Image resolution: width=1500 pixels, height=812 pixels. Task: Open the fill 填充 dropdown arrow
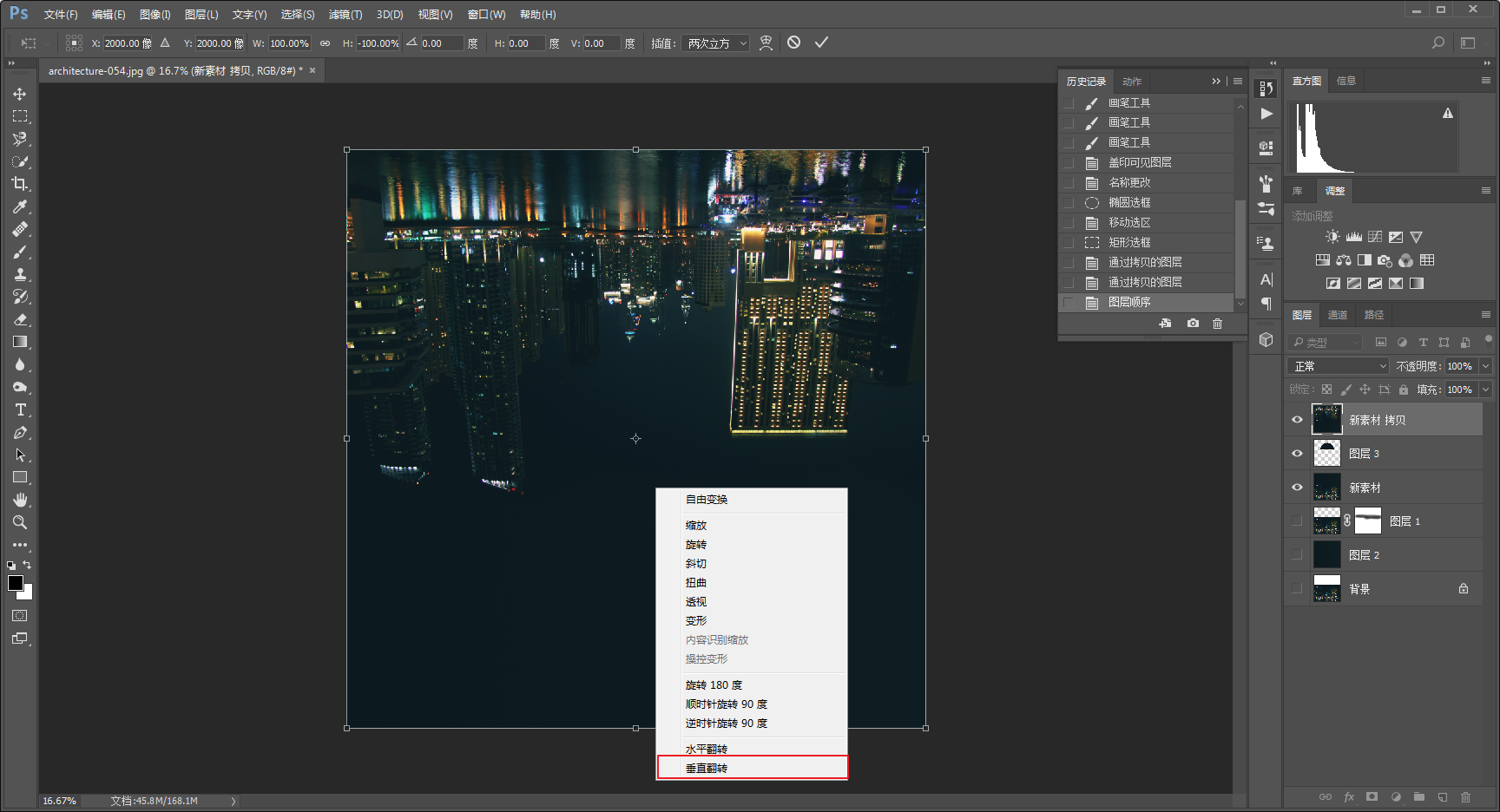[1485, 390]
